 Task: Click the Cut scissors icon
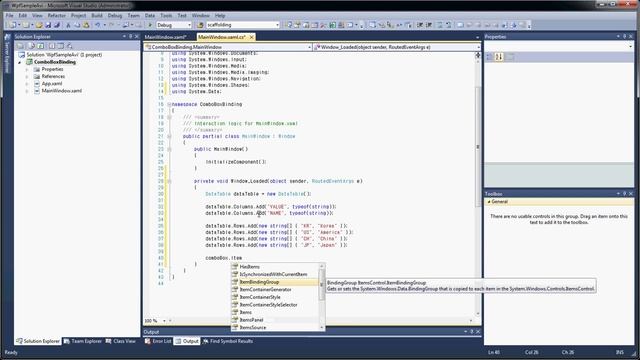(68, 25)
